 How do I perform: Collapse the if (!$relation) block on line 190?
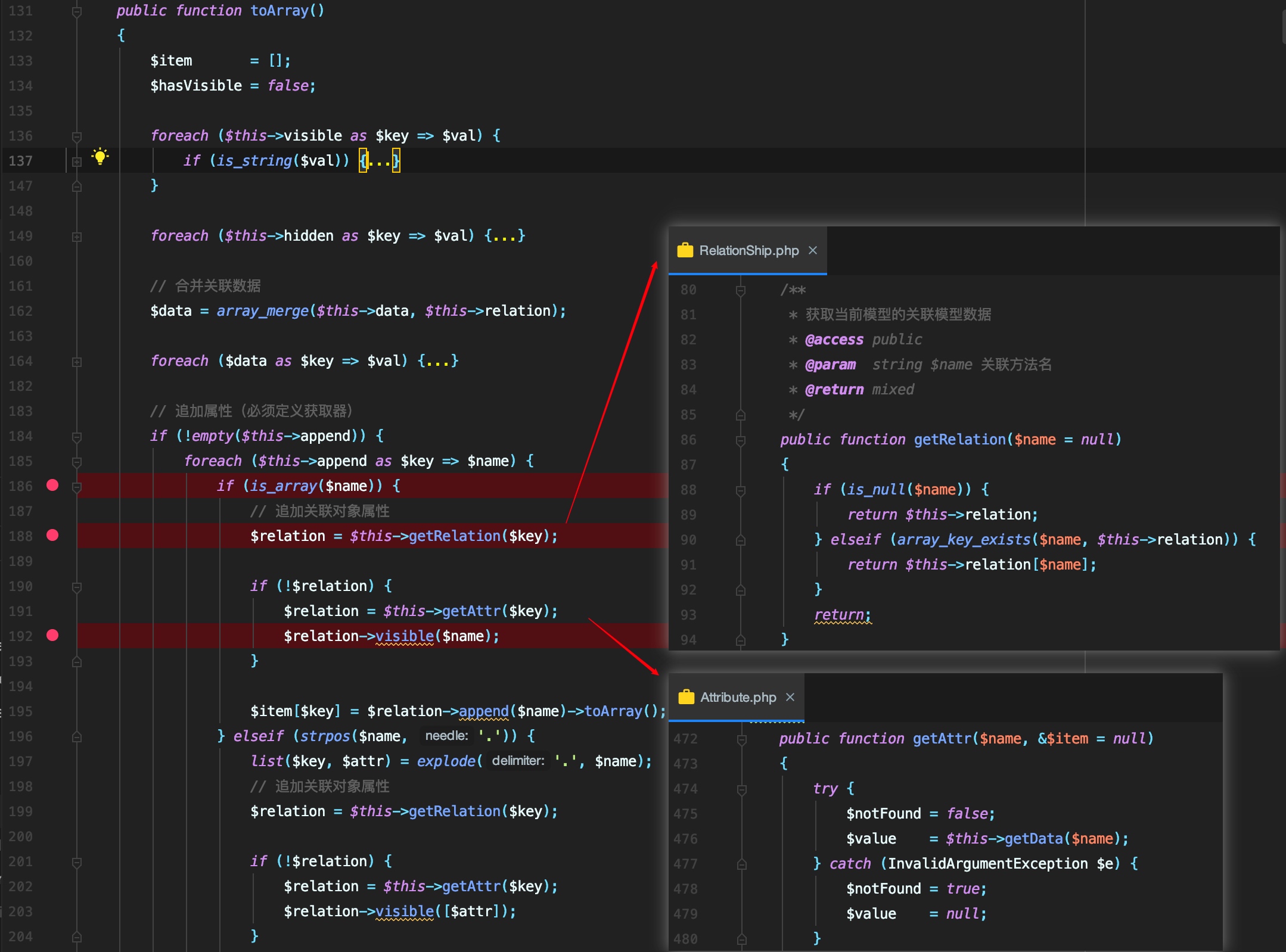point(77,587)
